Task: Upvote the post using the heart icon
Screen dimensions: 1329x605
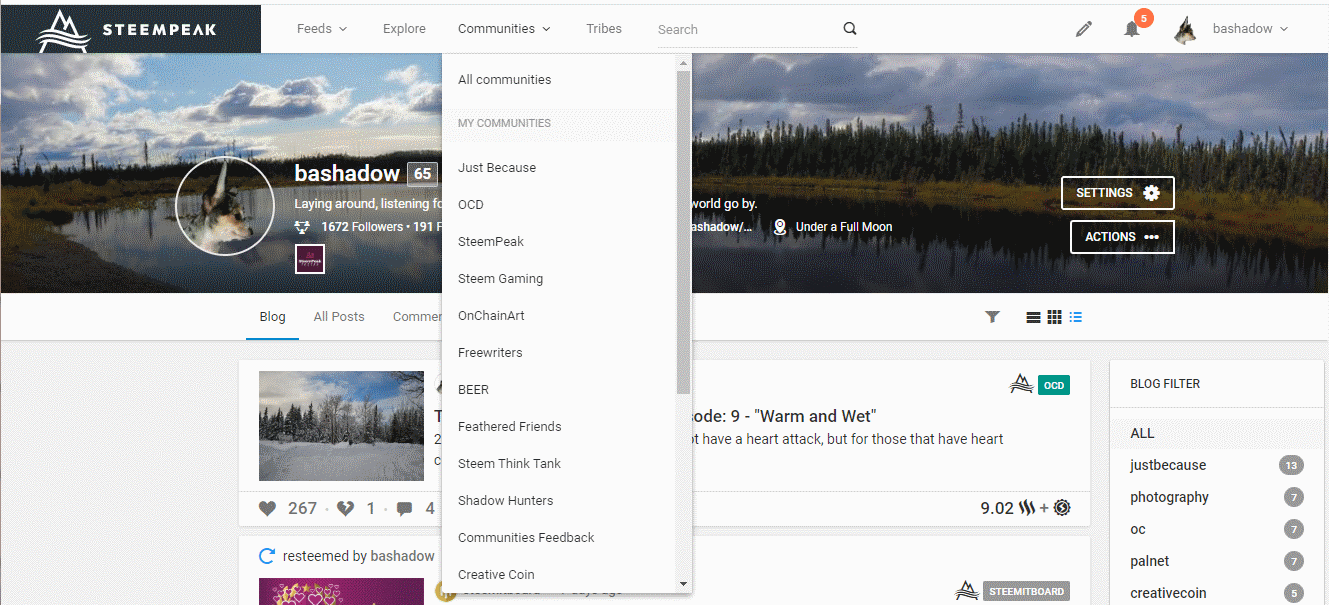Action: pos(267,508)
